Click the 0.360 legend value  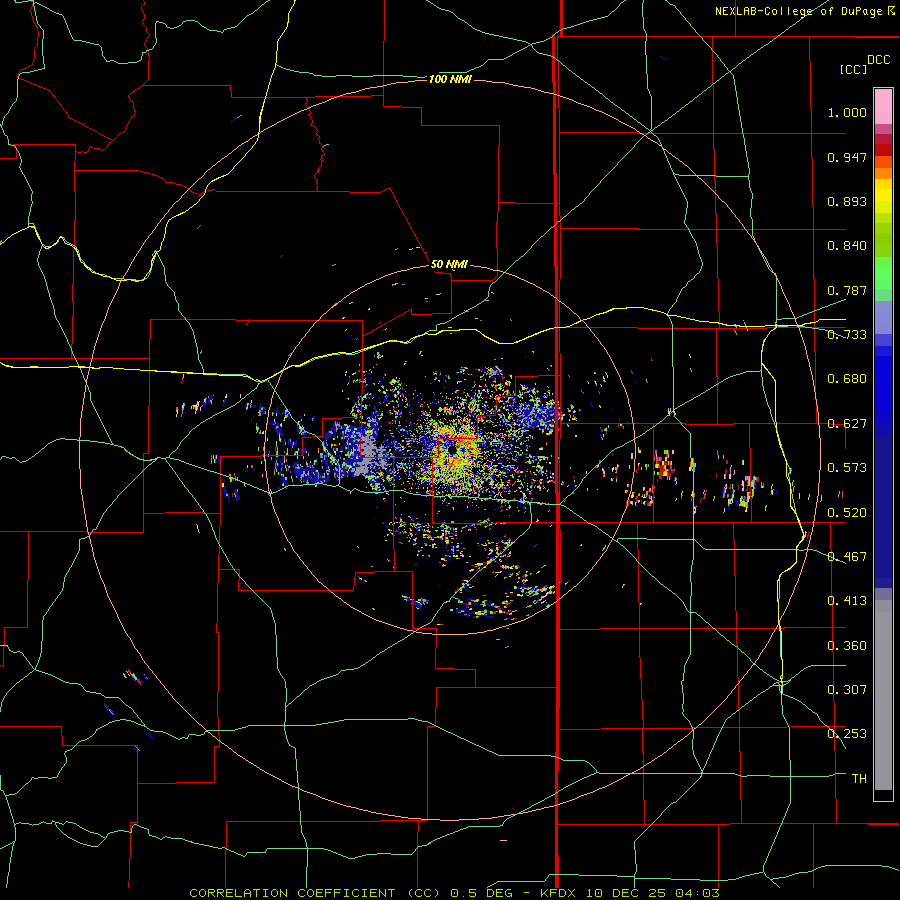(x=847, y=646)
